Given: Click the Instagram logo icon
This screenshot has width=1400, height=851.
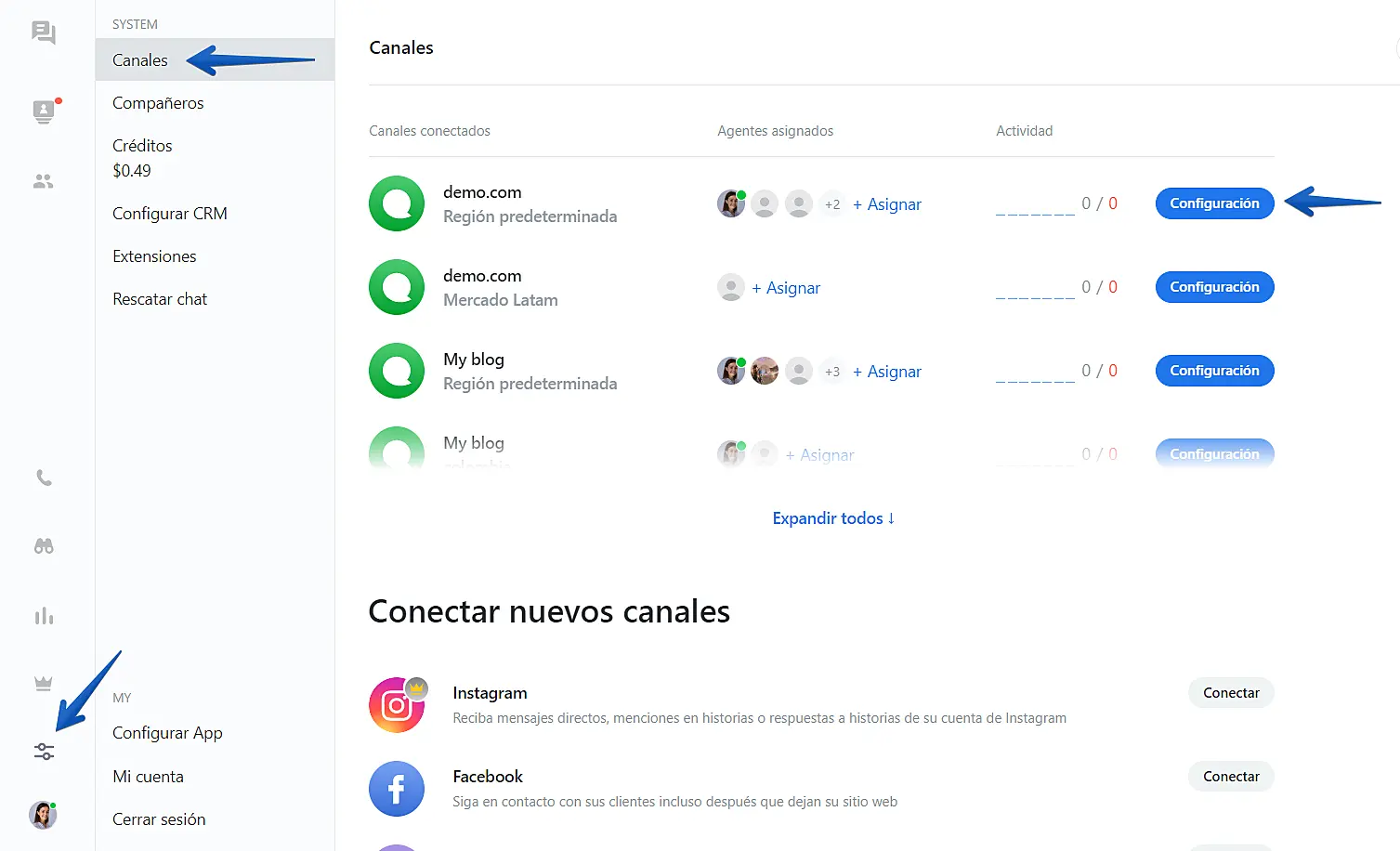Looking at the screenshot, I should coord(397,705).
